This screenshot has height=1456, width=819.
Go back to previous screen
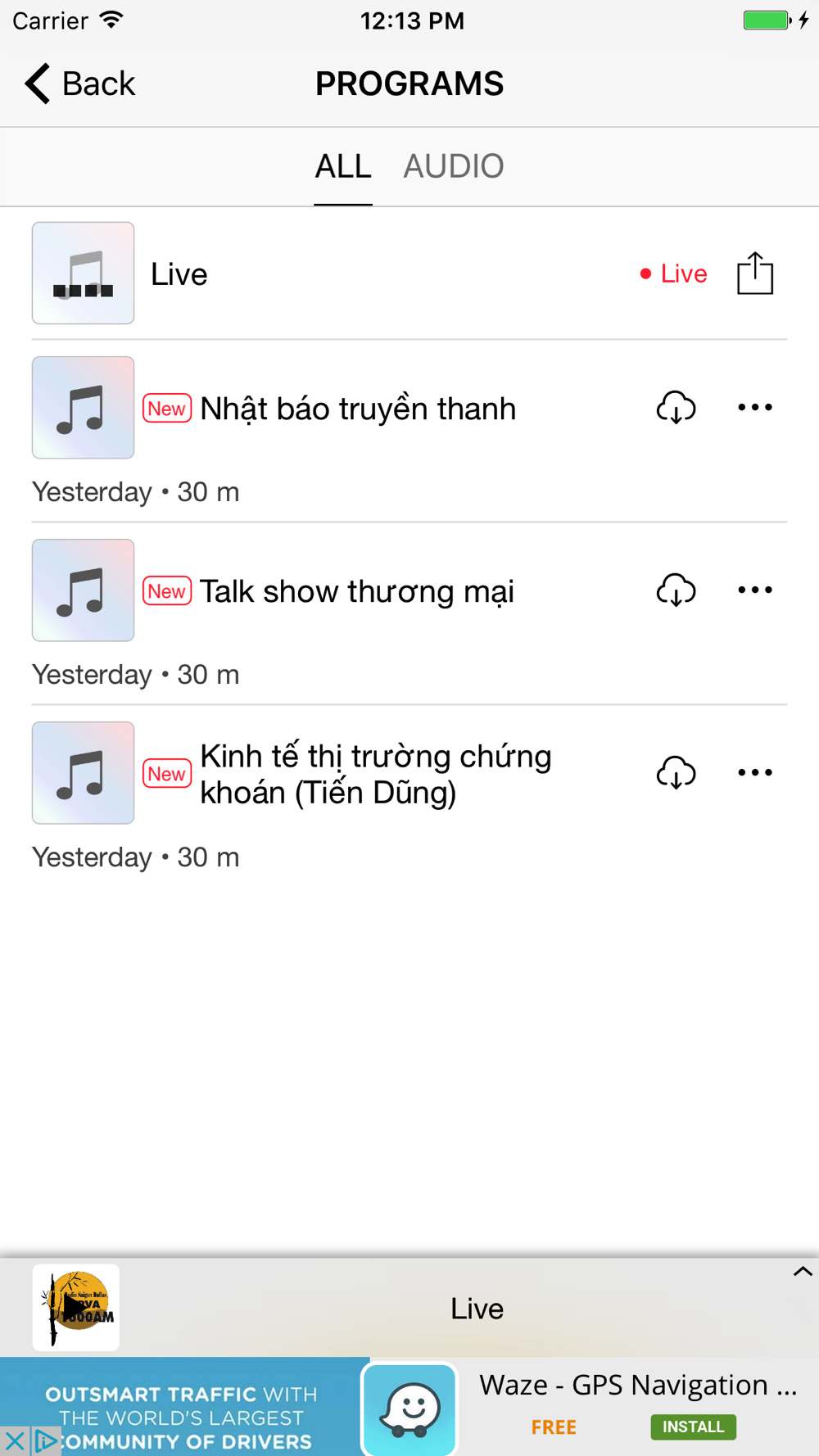(79, 84)
